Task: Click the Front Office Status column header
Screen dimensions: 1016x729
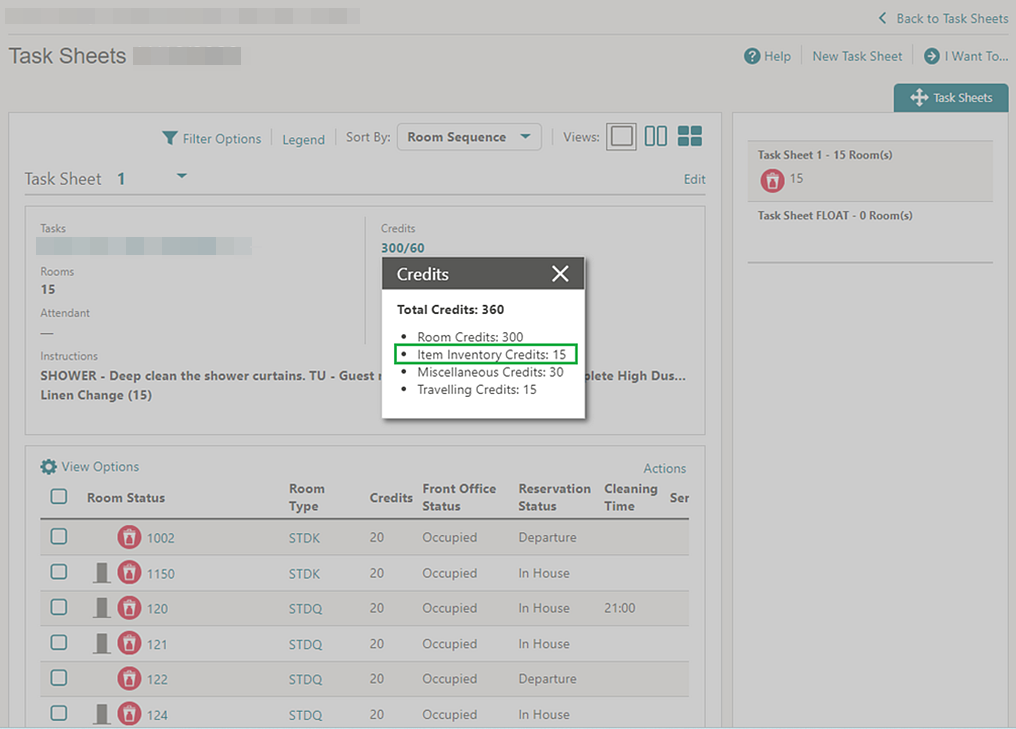Action: 459,497
